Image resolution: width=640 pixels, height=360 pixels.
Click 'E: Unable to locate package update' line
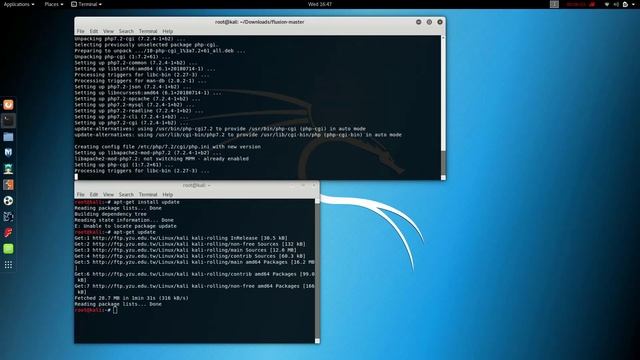[x=126, y=226]
